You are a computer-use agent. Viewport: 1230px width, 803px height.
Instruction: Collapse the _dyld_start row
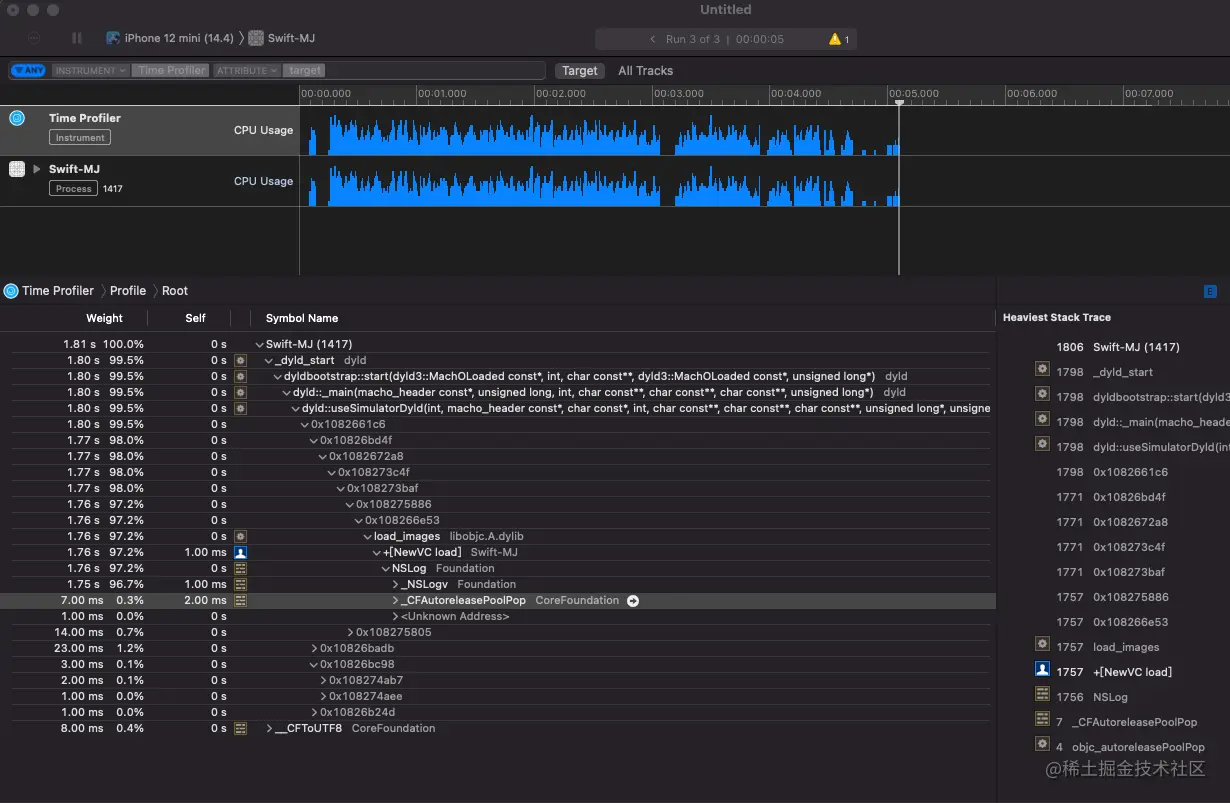click(269, 360)
